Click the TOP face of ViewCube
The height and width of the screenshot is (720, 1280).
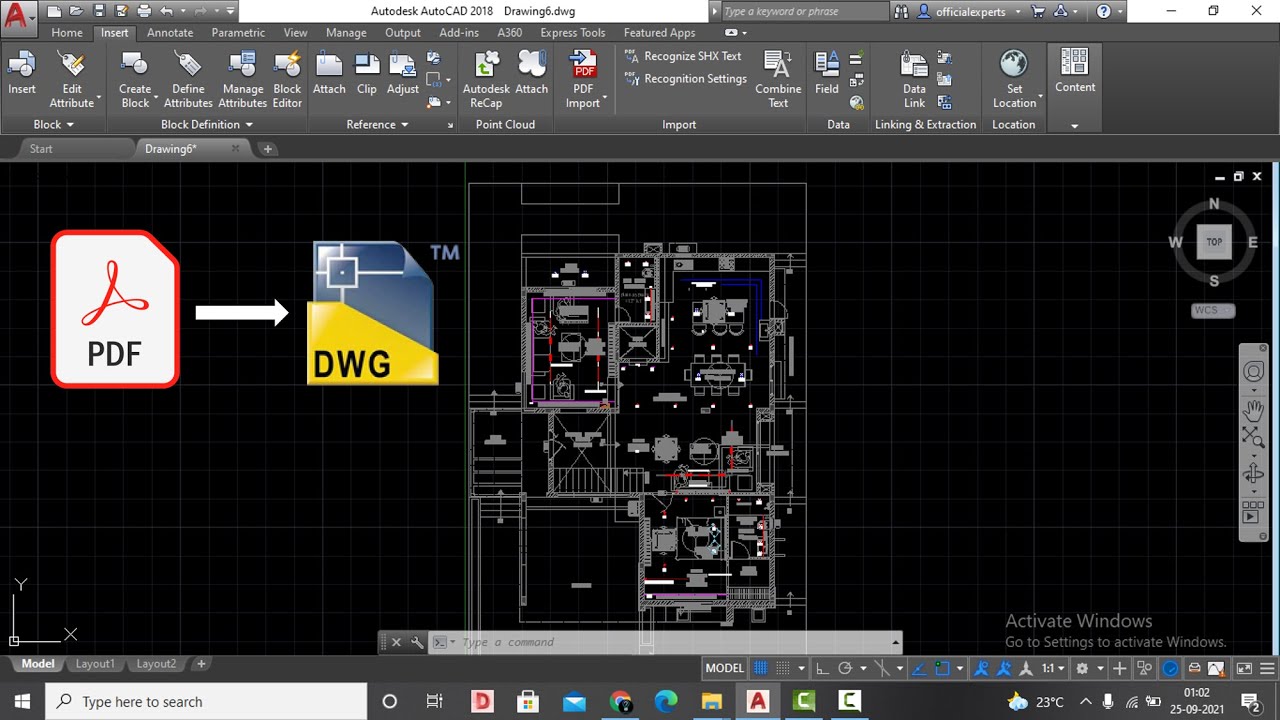click(x=1214, y=242)
